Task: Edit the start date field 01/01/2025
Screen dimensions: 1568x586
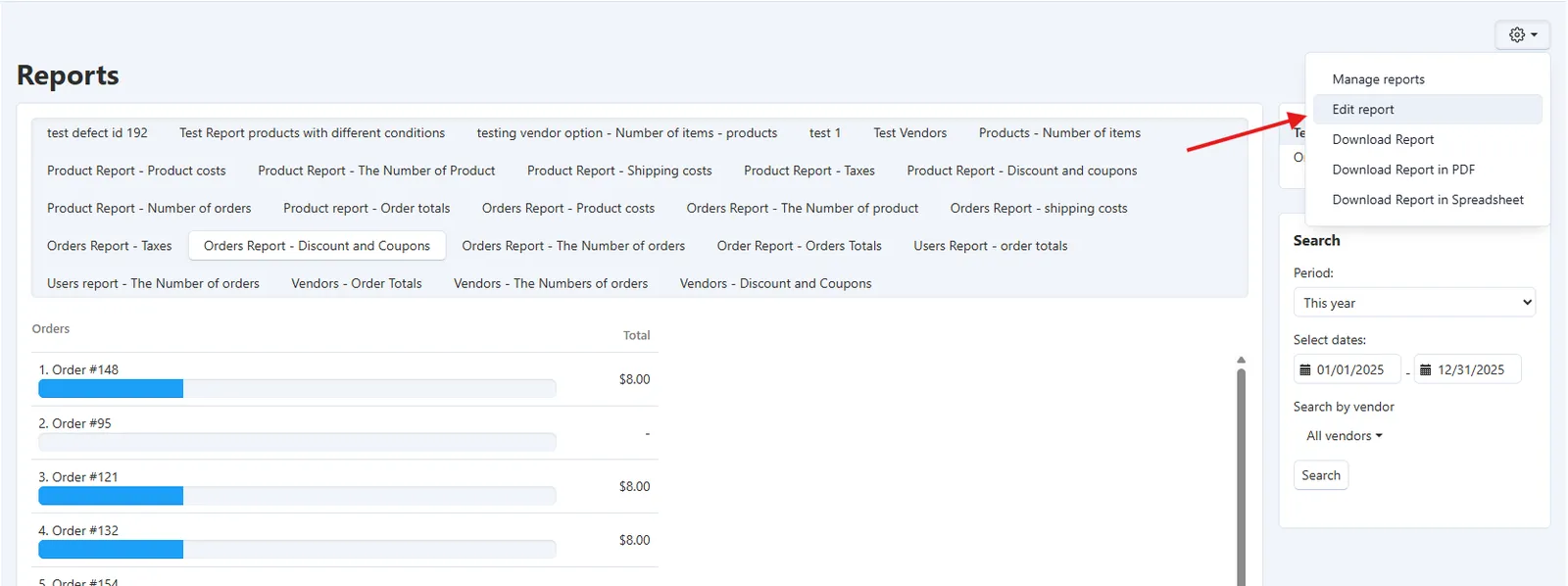Action: (1347, 369)
